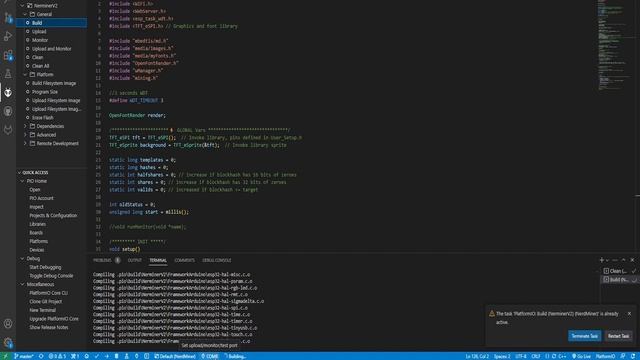Screen dimensions: 640x360
Task: Click PlatformIO Clean trash icon in status bar
Action: point(116,356)
